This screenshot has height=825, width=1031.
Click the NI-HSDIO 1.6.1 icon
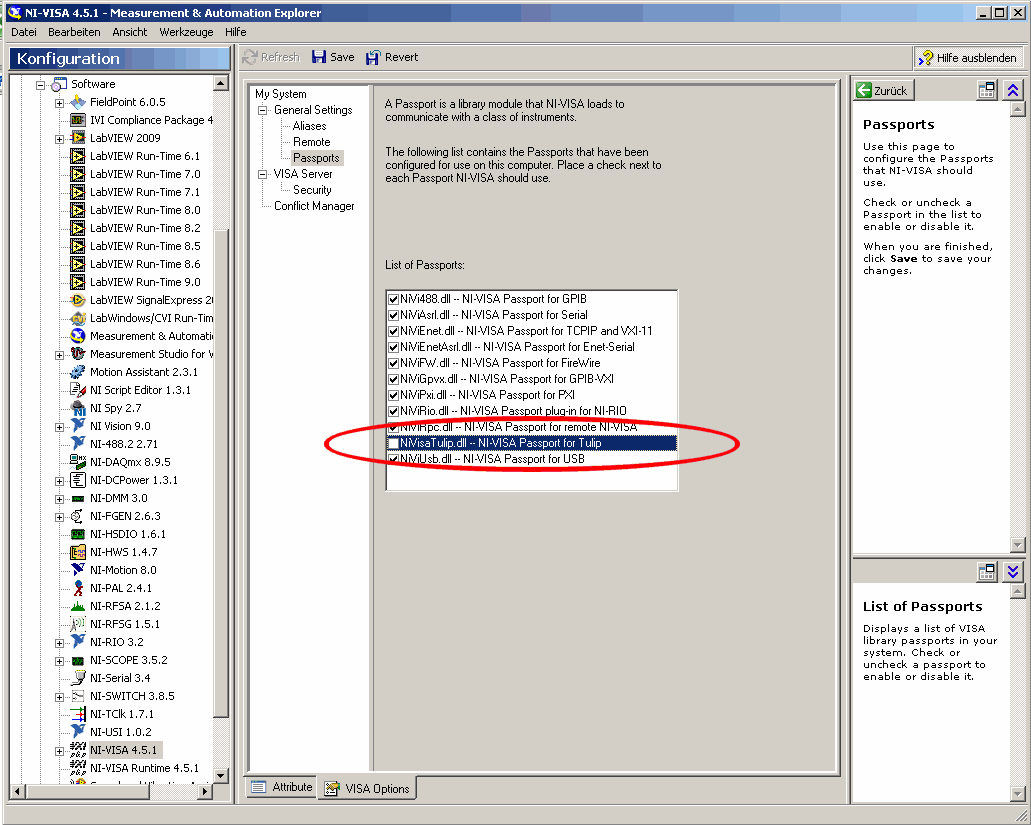point(78,534)
